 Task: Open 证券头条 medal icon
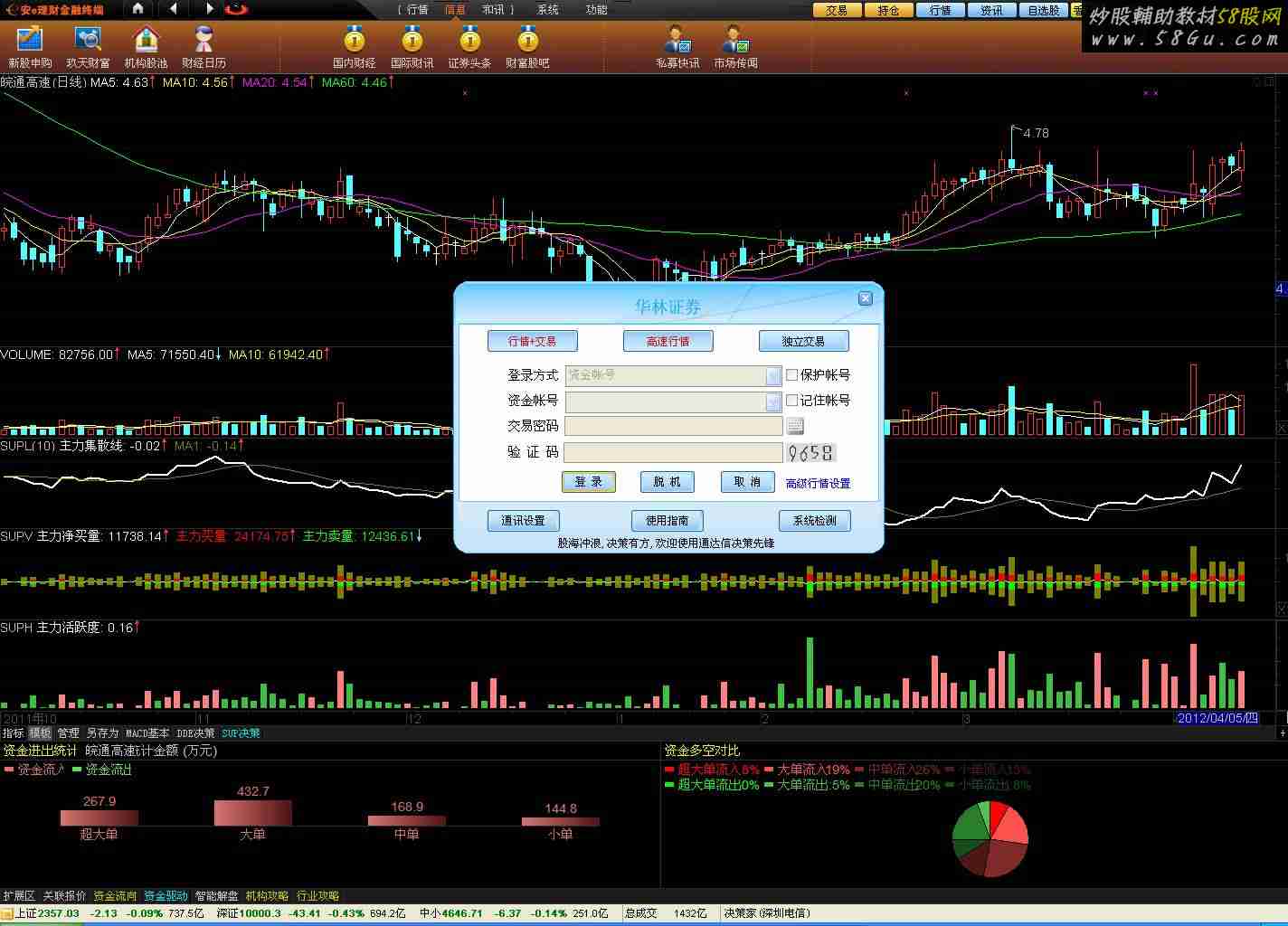point(469,47)
